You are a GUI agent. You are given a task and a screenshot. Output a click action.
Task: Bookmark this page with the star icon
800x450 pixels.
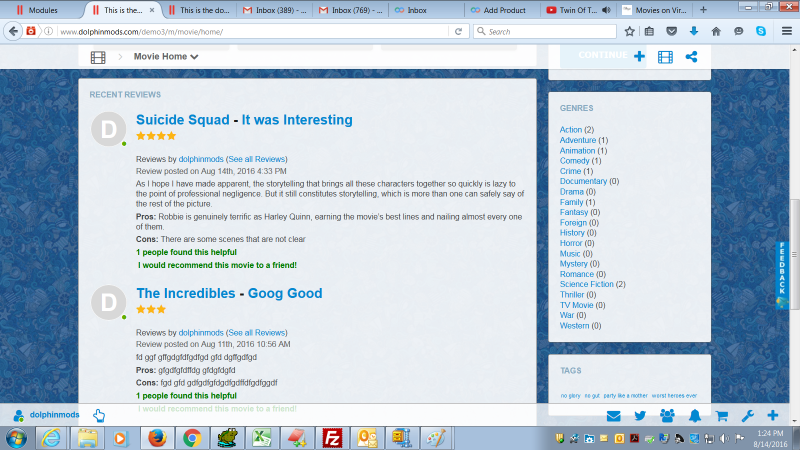(630, 32)
